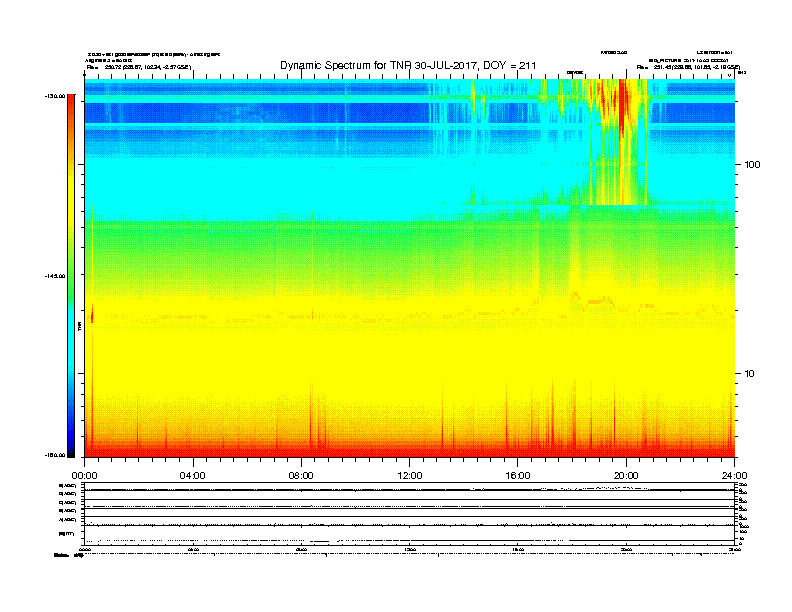Click the -145.00 colorbar middle value
The width and height of the screenshot is (792, 612).
tap(55, 276)
